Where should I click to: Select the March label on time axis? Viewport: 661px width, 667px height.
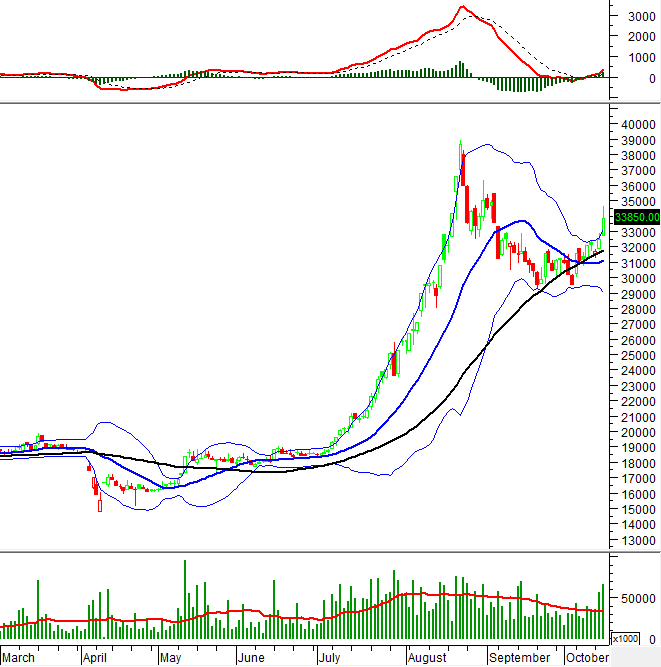tap(20, 657)
